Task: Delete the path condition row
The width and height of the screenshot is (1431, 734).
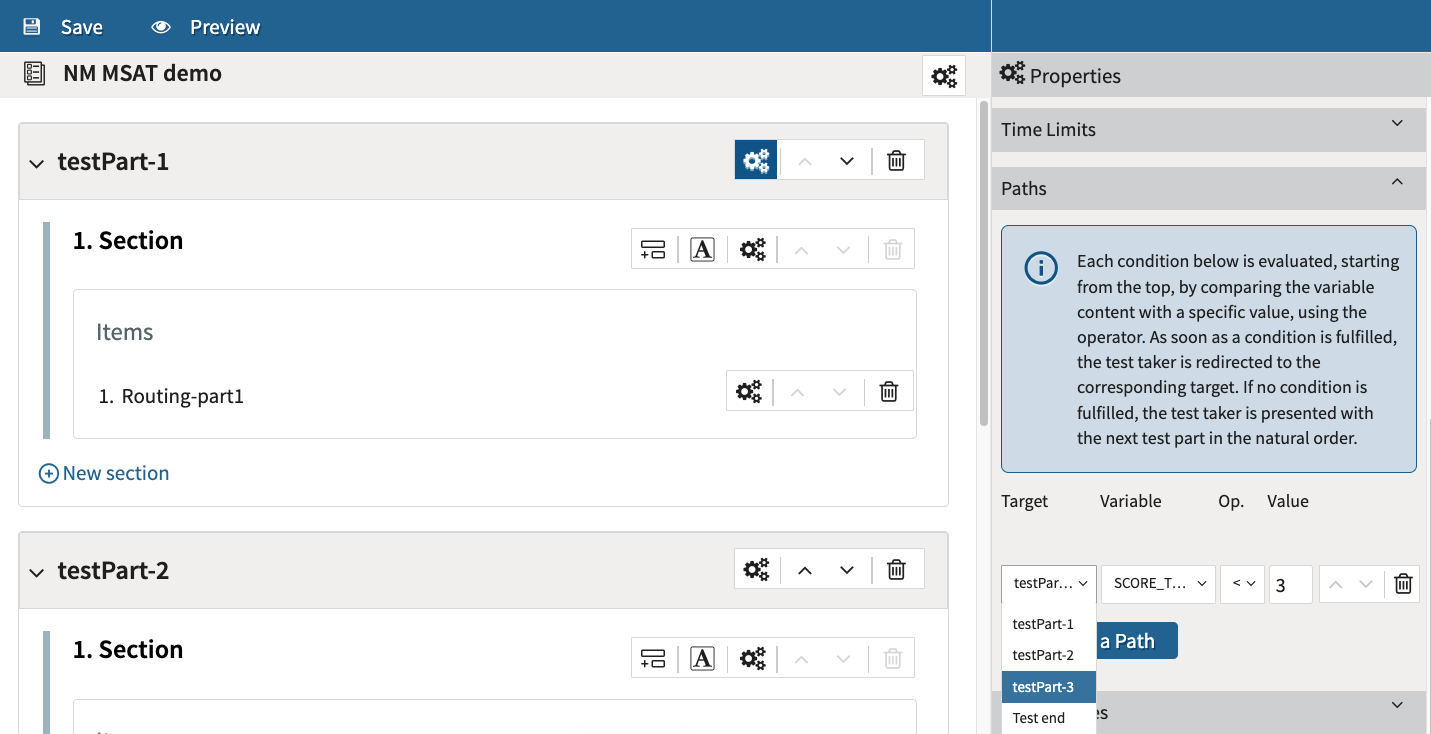Action: pos(1403,584)
